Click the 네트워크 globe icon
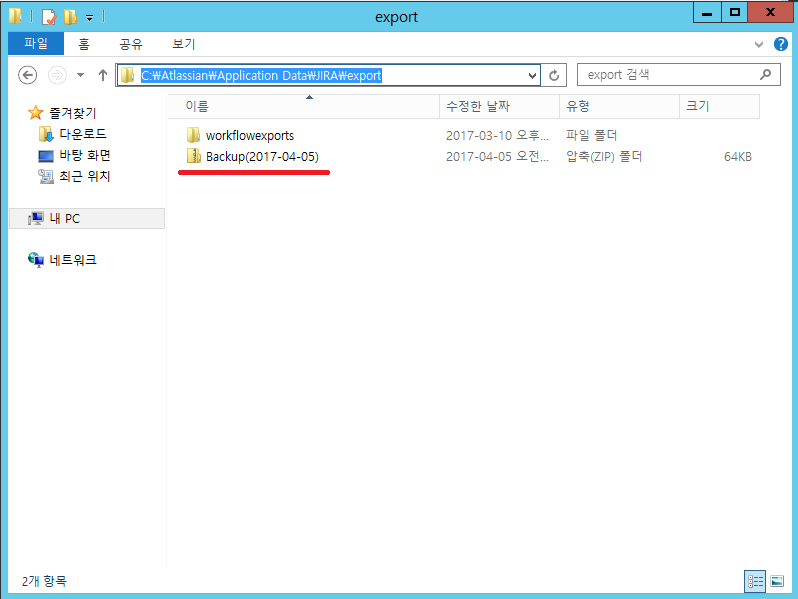This screenshot has width=798, height=599. [36, 260]
